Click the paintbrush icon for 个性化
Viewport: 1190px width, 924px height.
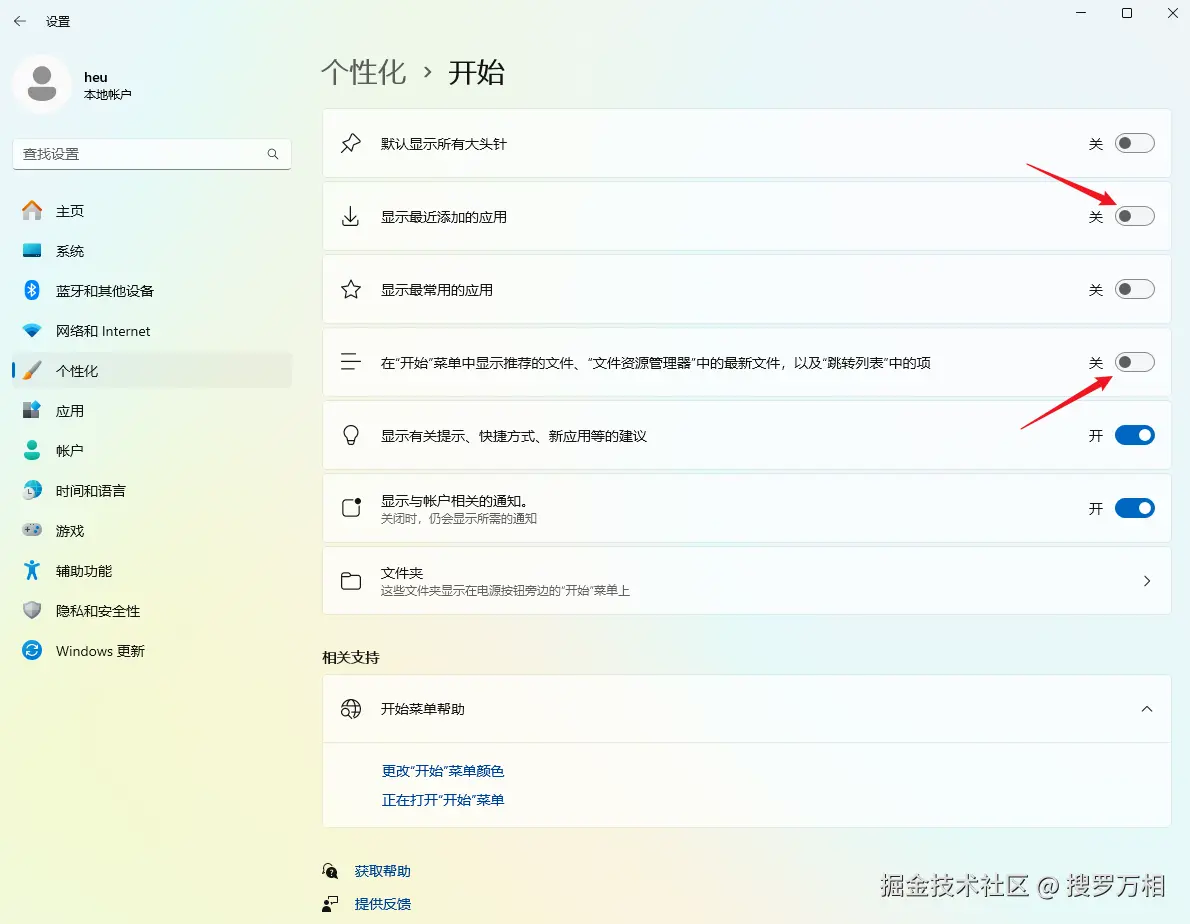coord(32,371)
